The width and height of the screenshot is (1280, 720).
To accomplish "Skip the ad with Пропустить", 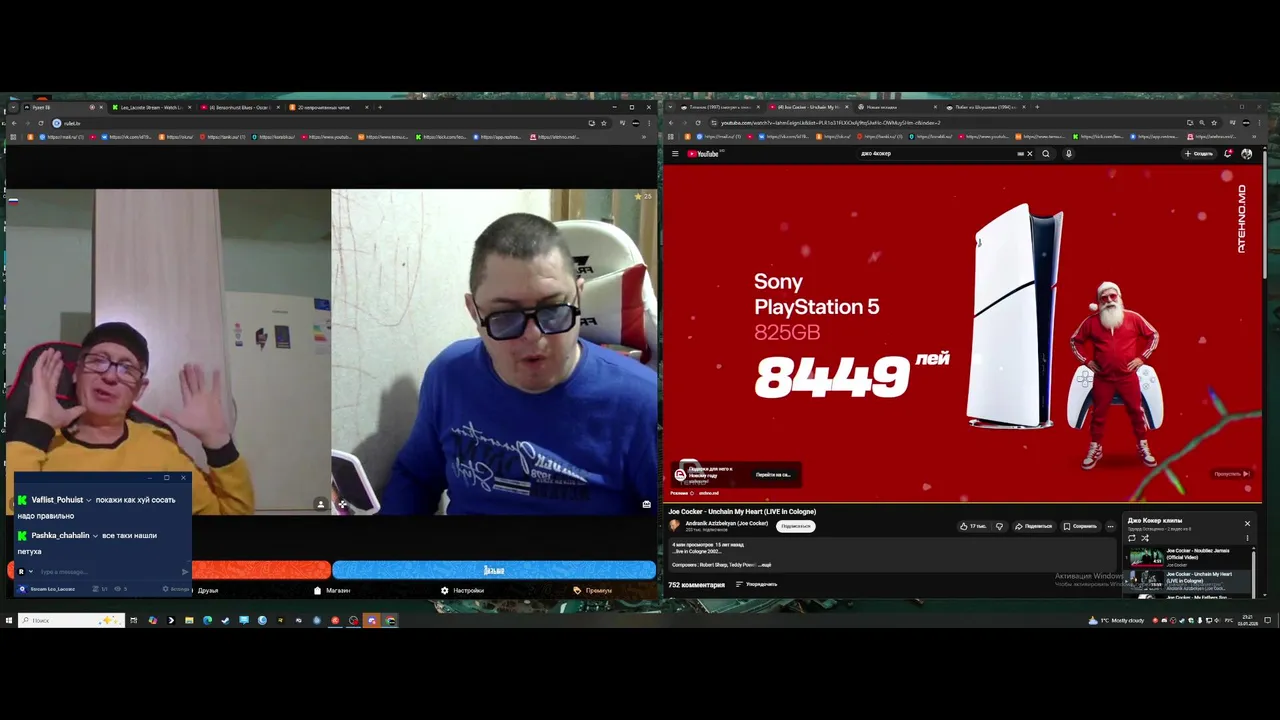I will coord(1232,474).
